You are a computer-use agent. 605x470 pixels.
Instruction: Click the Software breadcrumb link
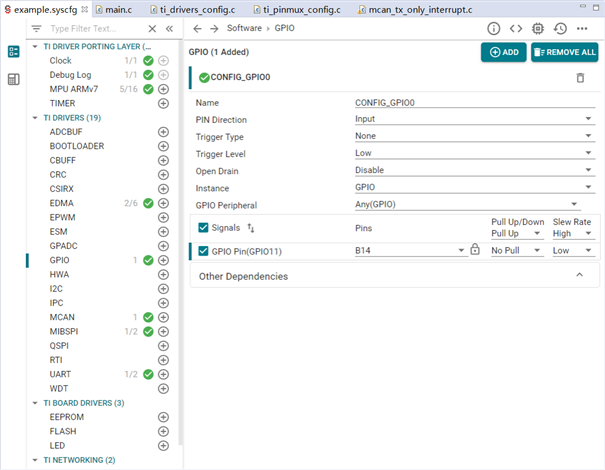click(x=244, y=28)
